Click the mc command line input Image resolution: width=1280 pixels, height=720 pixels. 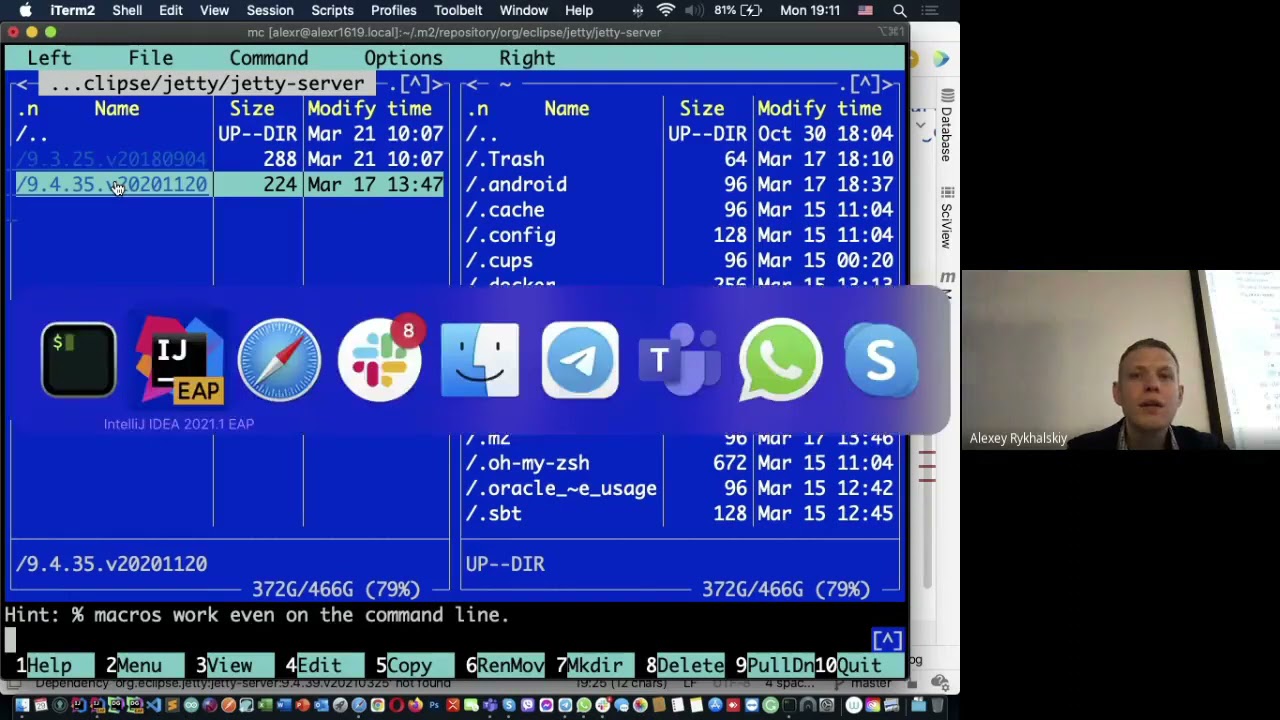(x=438, y=640)
